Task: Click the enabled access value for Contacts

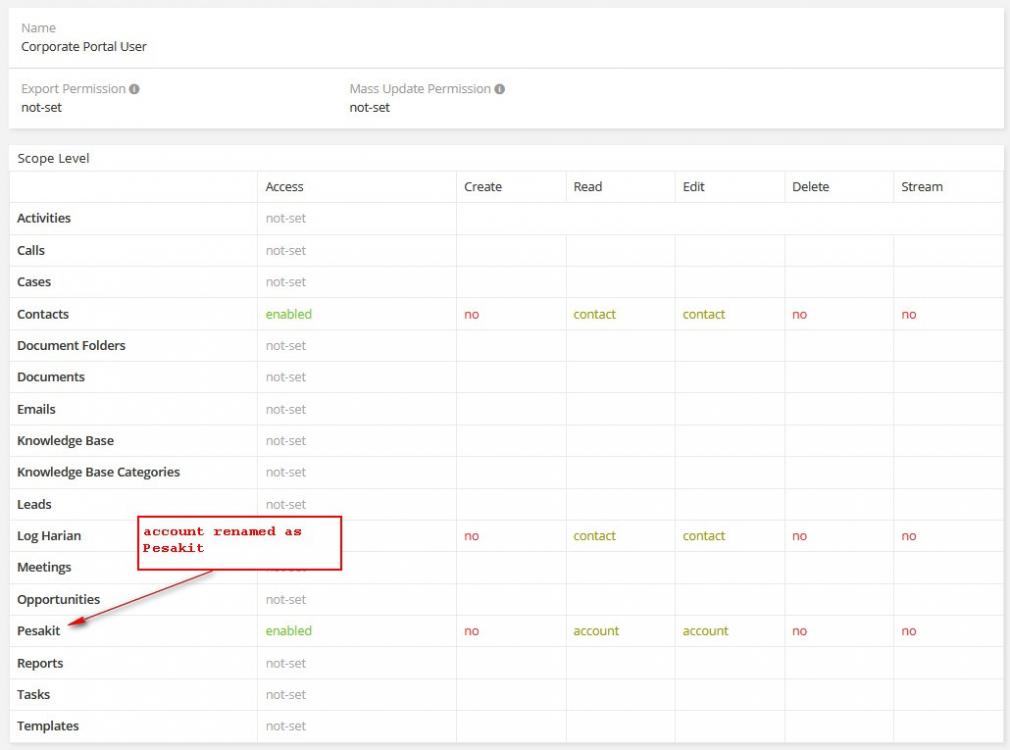Action: [x=288, y=314]
